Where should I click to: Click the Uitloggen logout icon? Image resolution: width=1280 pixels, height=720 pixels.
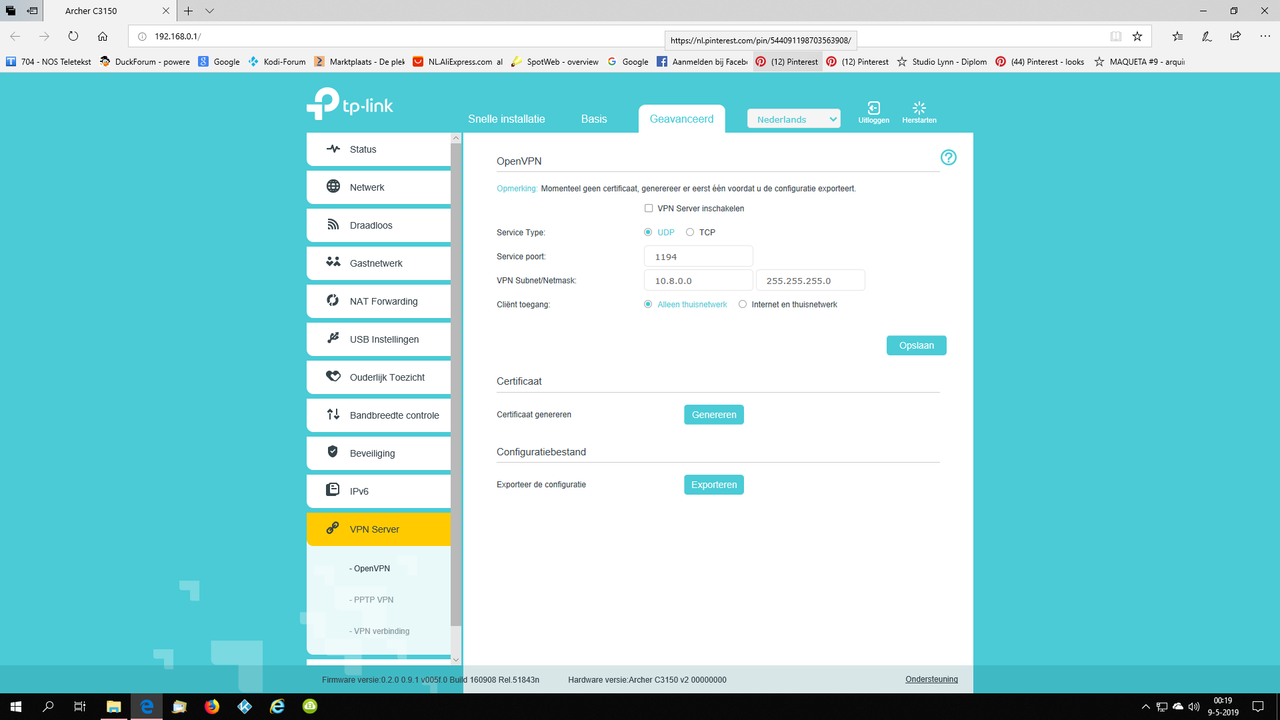tap(873, 107)
